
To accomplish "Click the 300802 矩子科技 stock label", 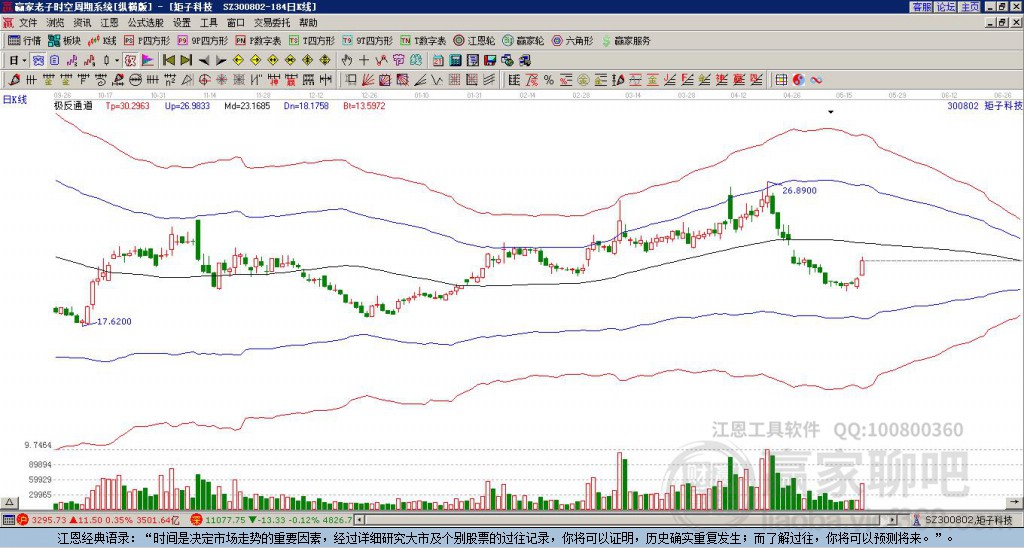I will pyautogui.click(x=984, y=105).
